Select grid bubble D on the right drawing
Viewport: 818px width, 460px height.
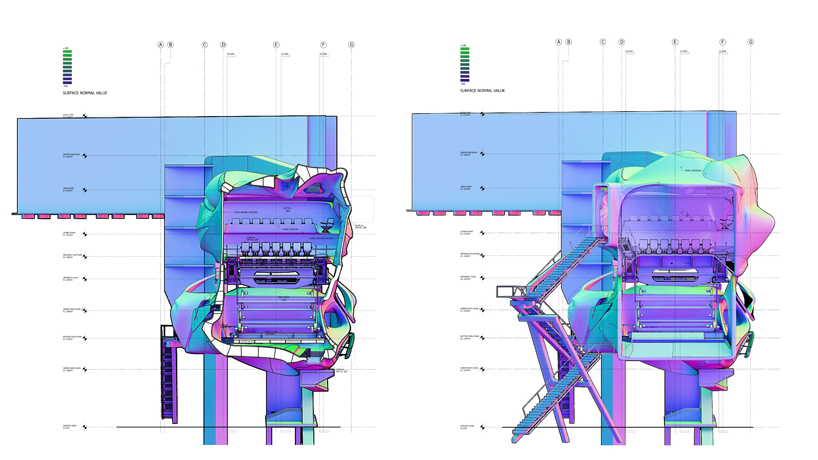tap(622, 43)
